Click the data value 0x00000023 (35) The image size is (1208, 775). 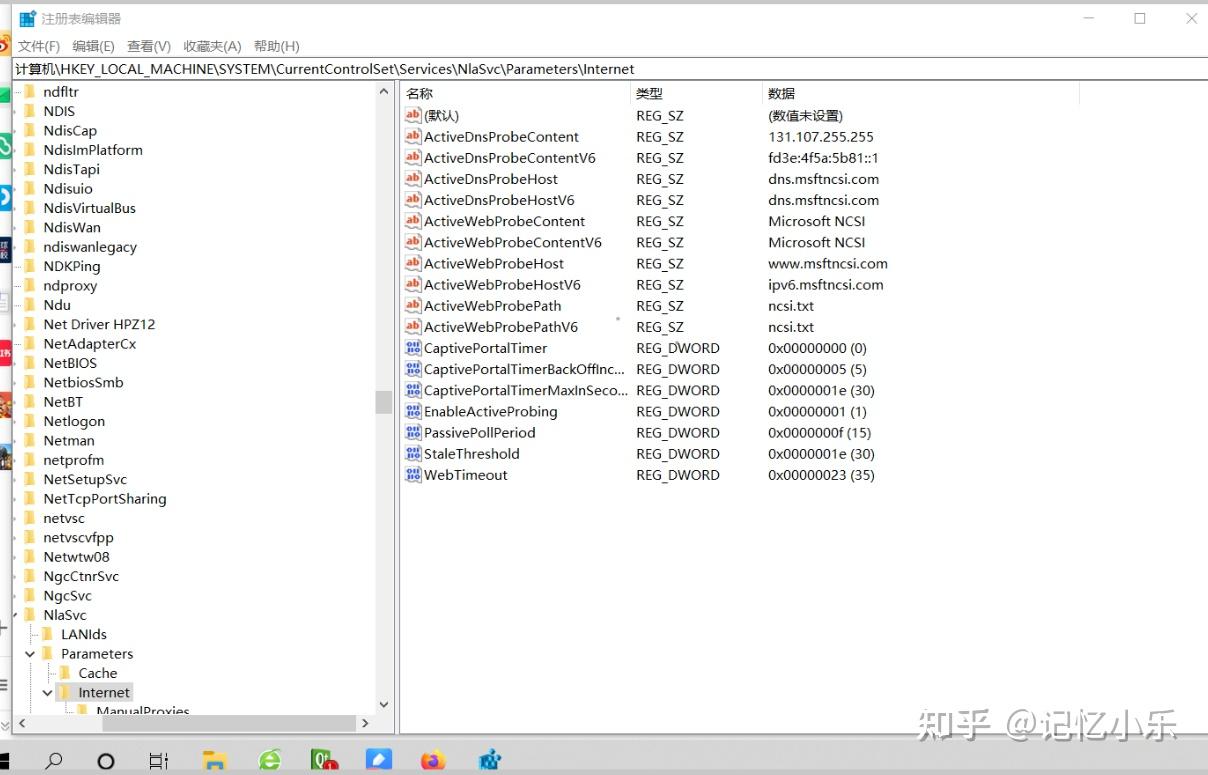pyautogui.click(x=821, y=474)
